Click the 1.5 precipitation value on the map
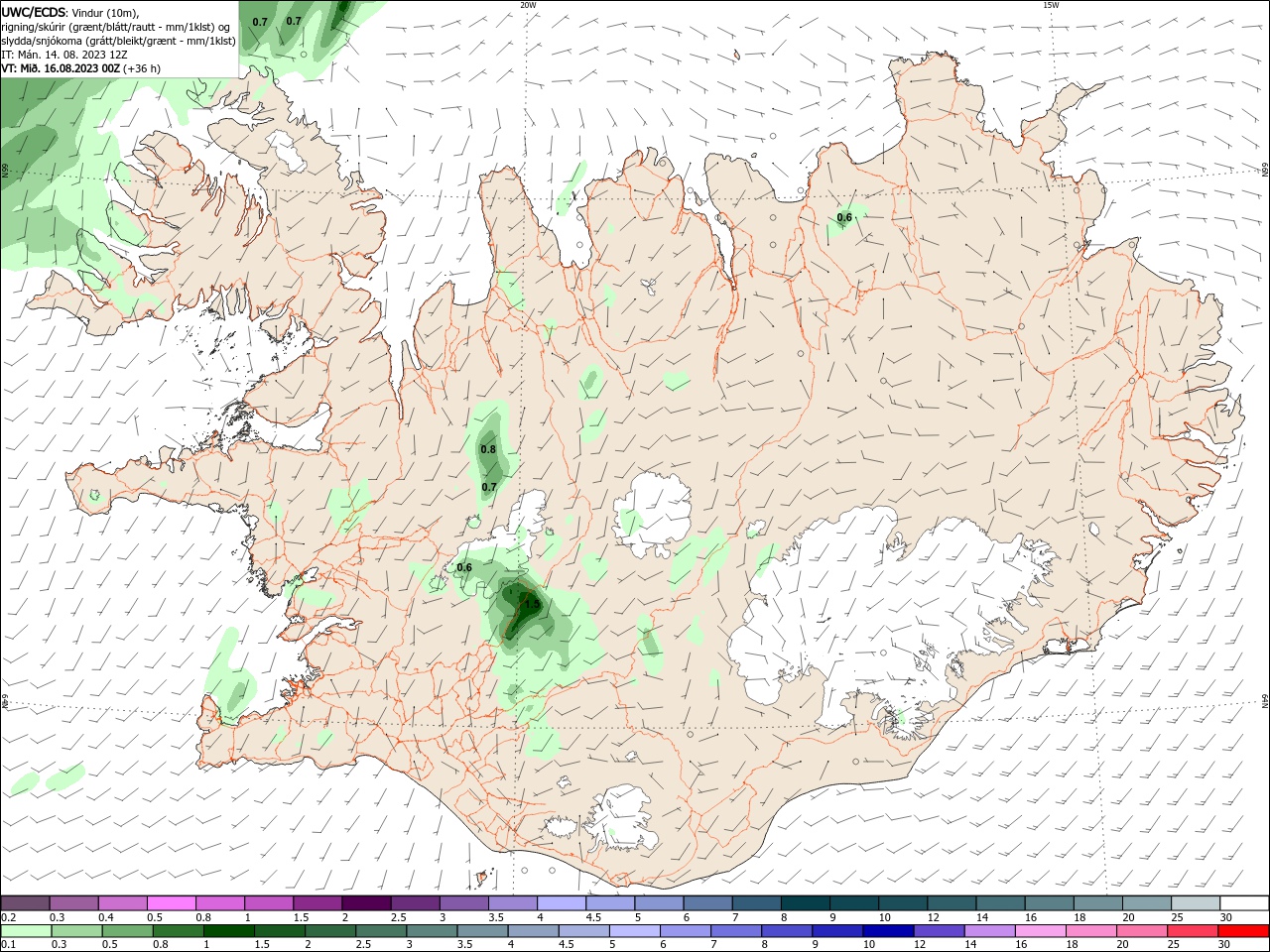The height and width of the screenshot is (952, 1270). 532,604
